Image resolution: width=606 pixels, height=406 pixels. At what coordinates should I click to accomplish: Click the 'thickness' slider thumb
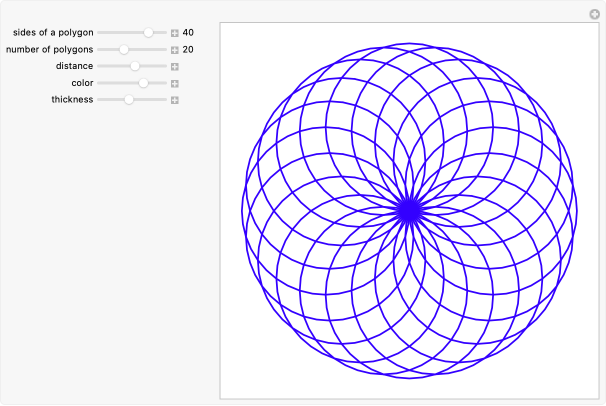pyautogui.click(x=129, y=99)
